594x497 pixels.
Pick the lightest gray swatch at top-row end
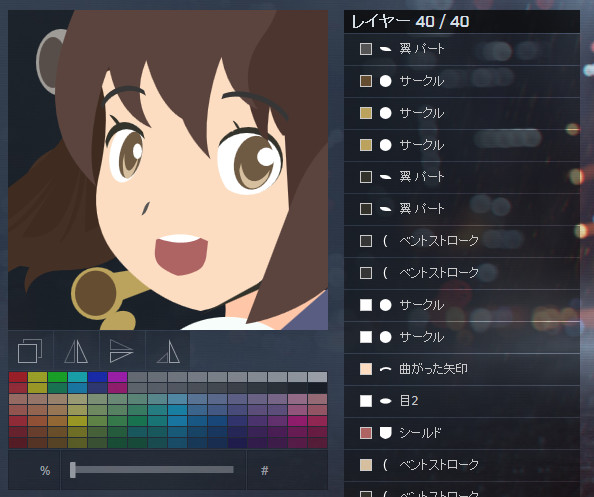pos(317,377)
